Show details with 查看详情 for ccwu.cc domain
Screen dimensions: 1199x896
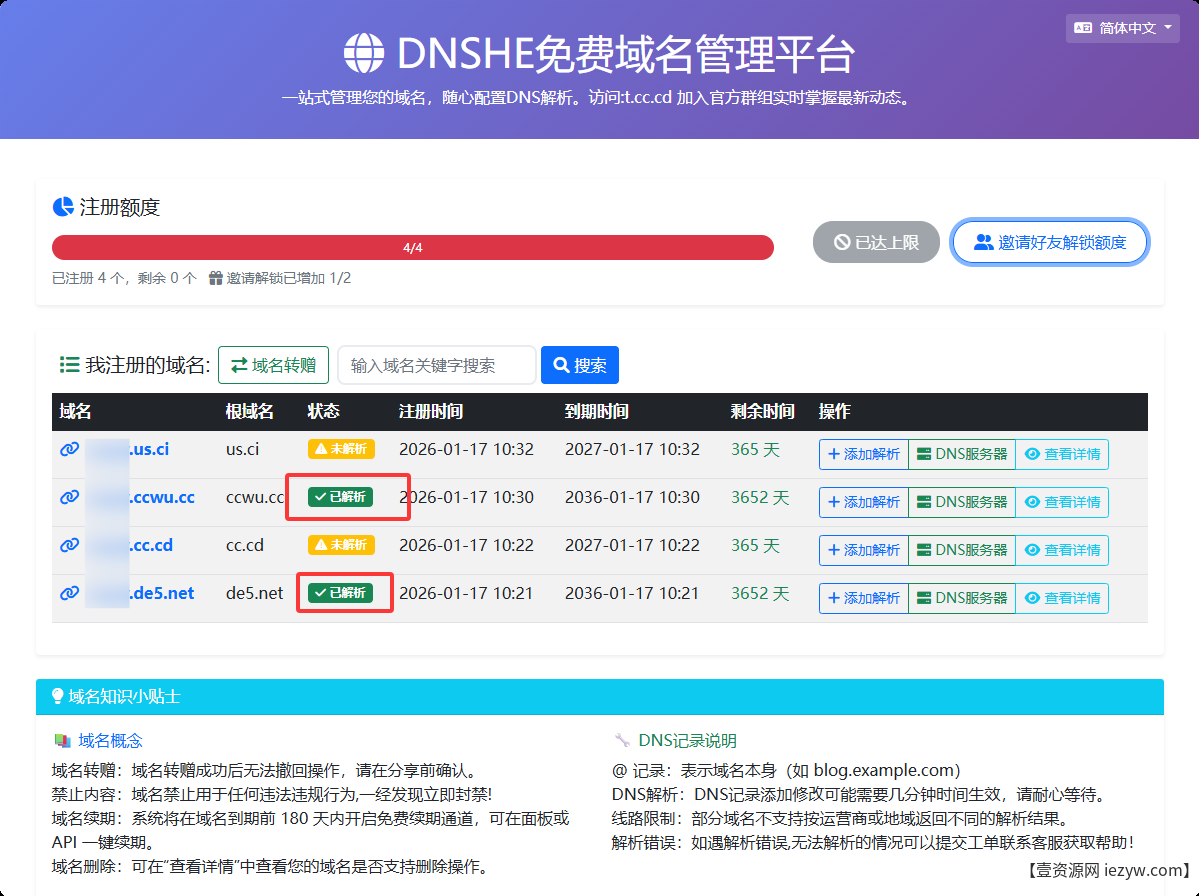1062,502
